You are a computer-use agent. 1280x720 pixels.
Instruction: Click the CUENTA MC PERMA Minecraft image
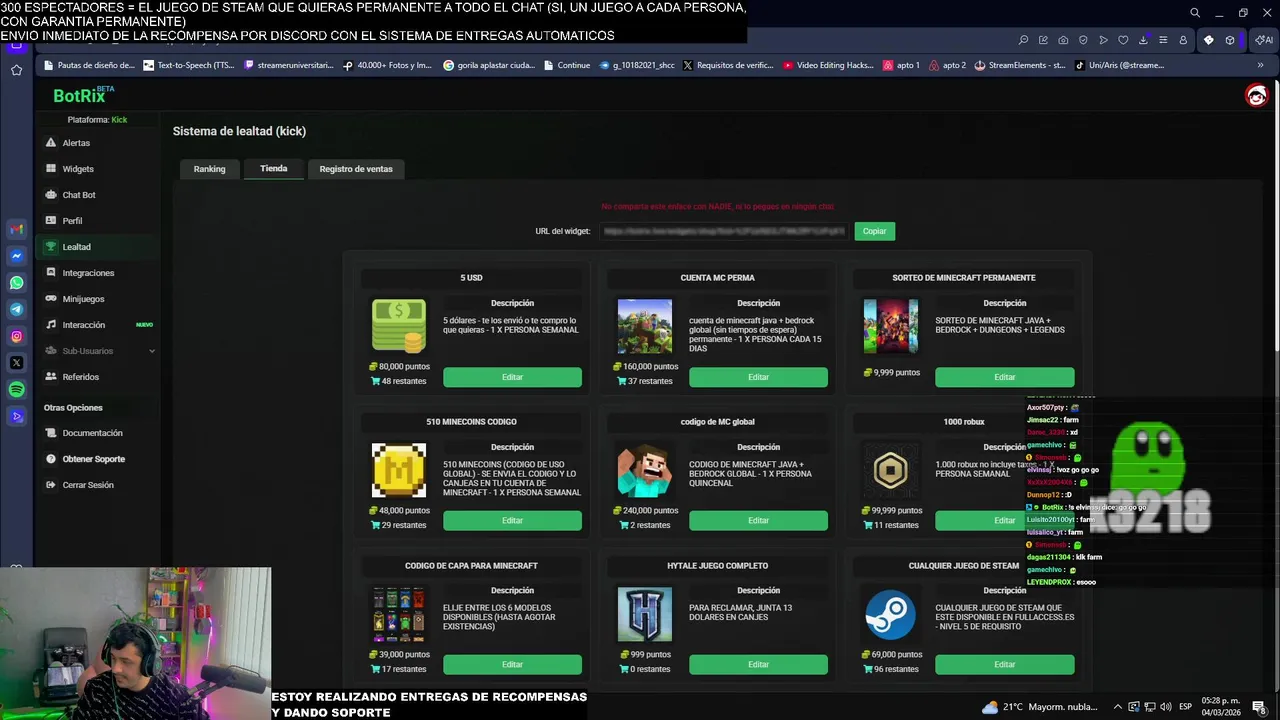(644, 326)
